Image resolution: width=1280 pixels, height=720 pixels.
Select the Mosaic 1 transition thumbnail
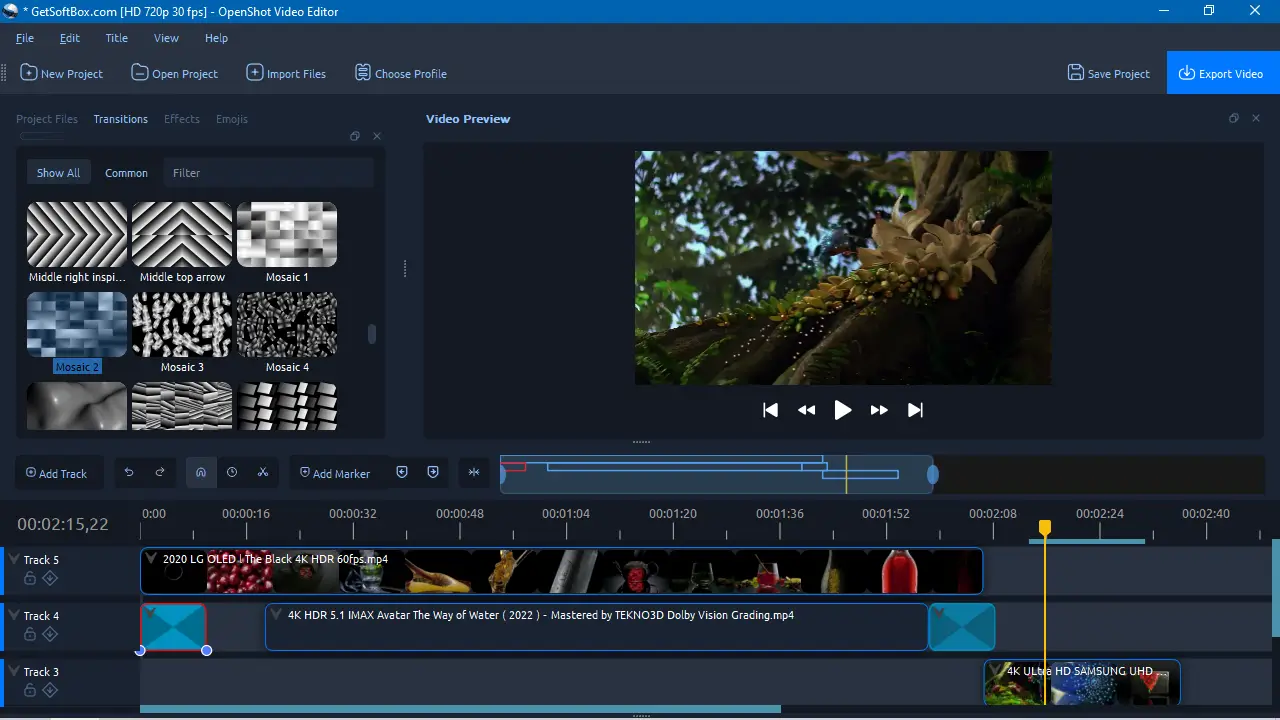(x=287, y=235)
